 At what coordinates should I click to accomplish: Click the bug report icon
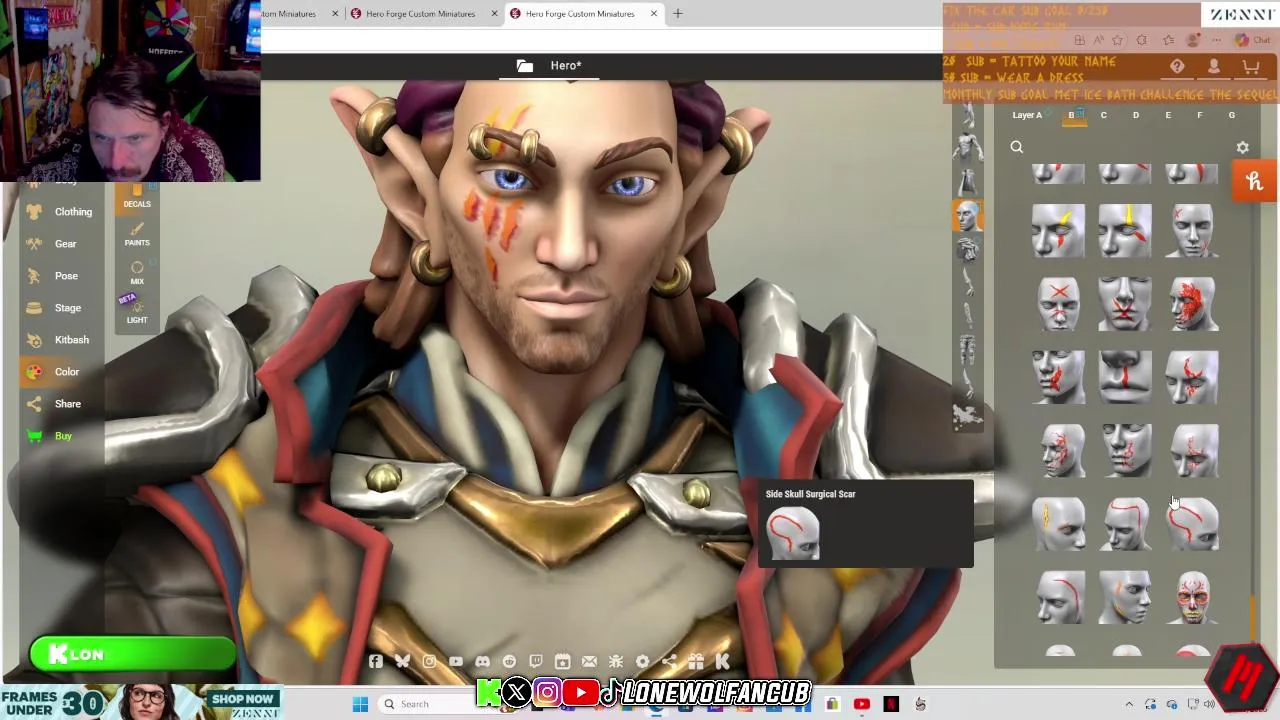[616, 661]
